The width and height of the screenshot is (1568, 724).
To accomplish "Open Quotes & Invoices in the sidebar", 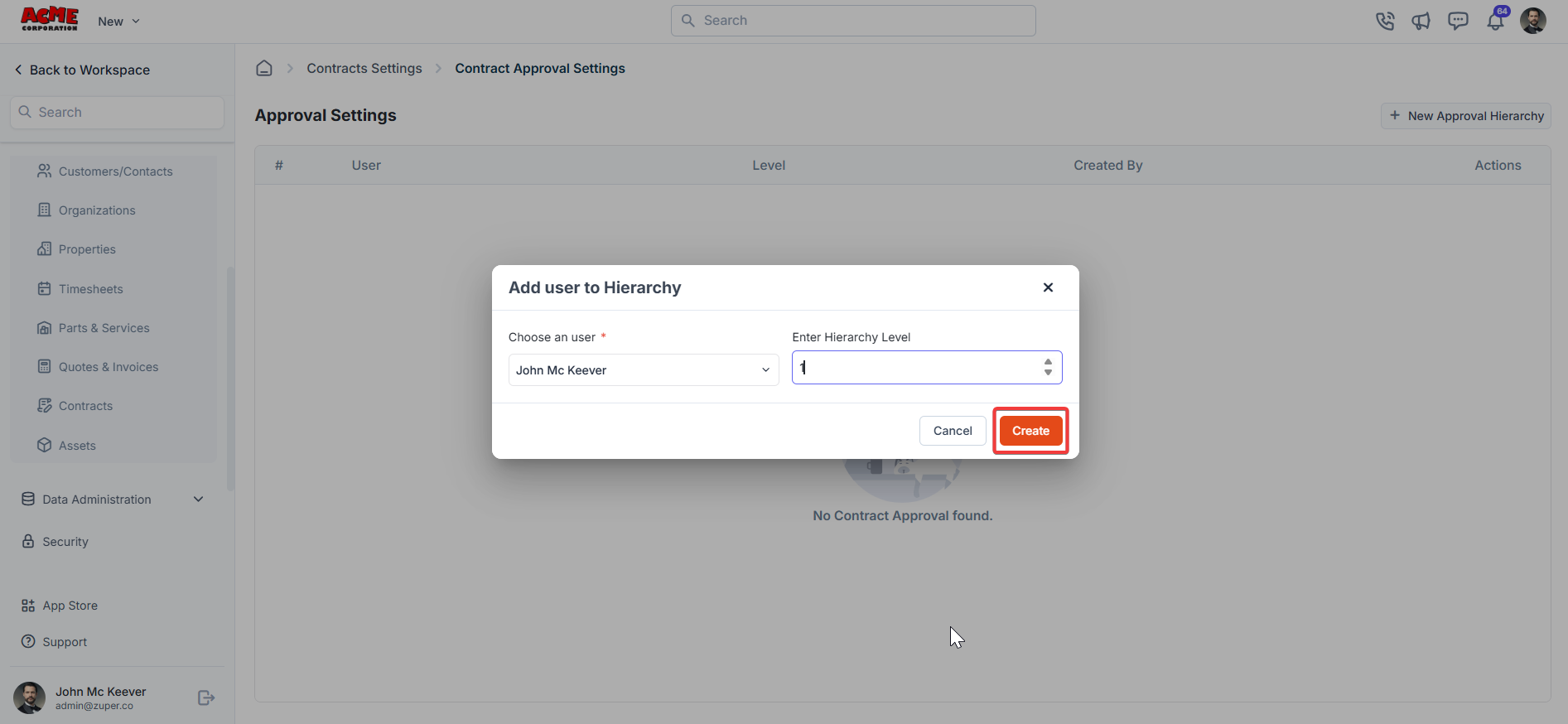I will [x=108, y=367].
